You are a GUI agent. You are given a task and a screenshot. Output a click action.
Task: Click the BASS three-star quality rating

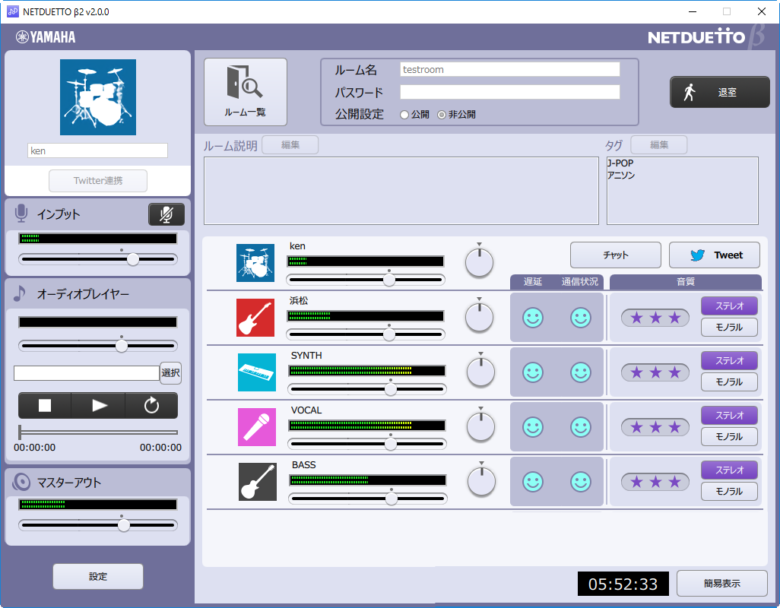tap(655, 482)
